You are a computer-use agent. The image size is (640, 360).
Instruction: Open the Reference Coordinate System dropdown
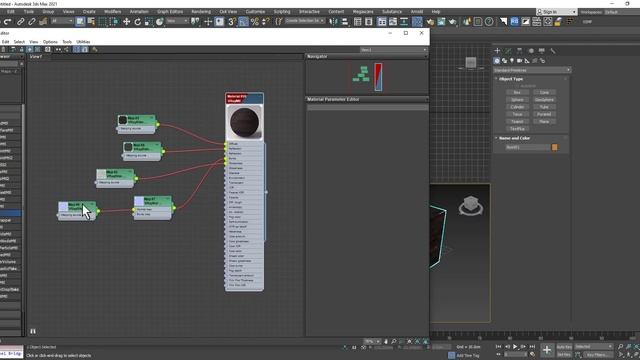[177, 21]
